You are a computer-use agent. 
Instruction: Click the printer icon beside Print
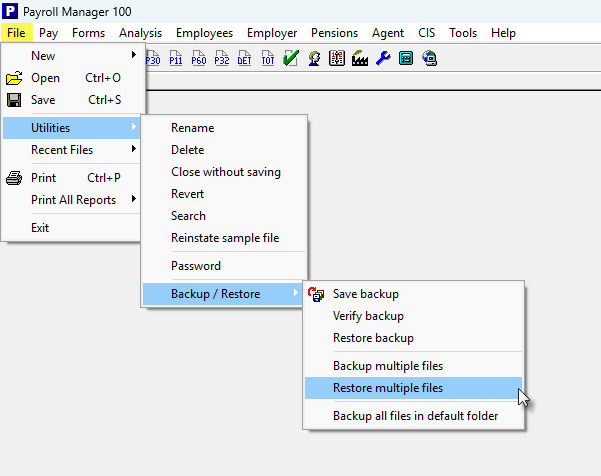(14, 178)
